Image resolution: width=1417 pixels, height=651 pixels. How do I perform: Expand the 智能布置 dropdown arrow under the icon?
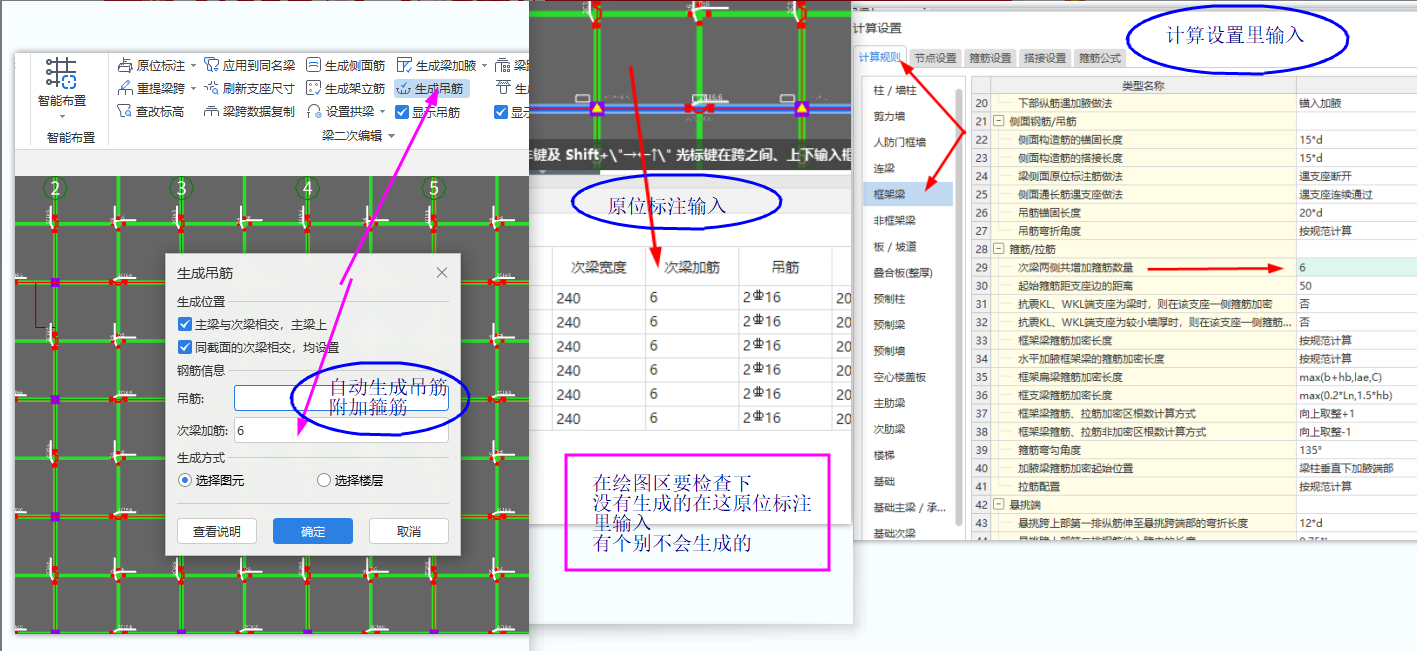(61, 115)
